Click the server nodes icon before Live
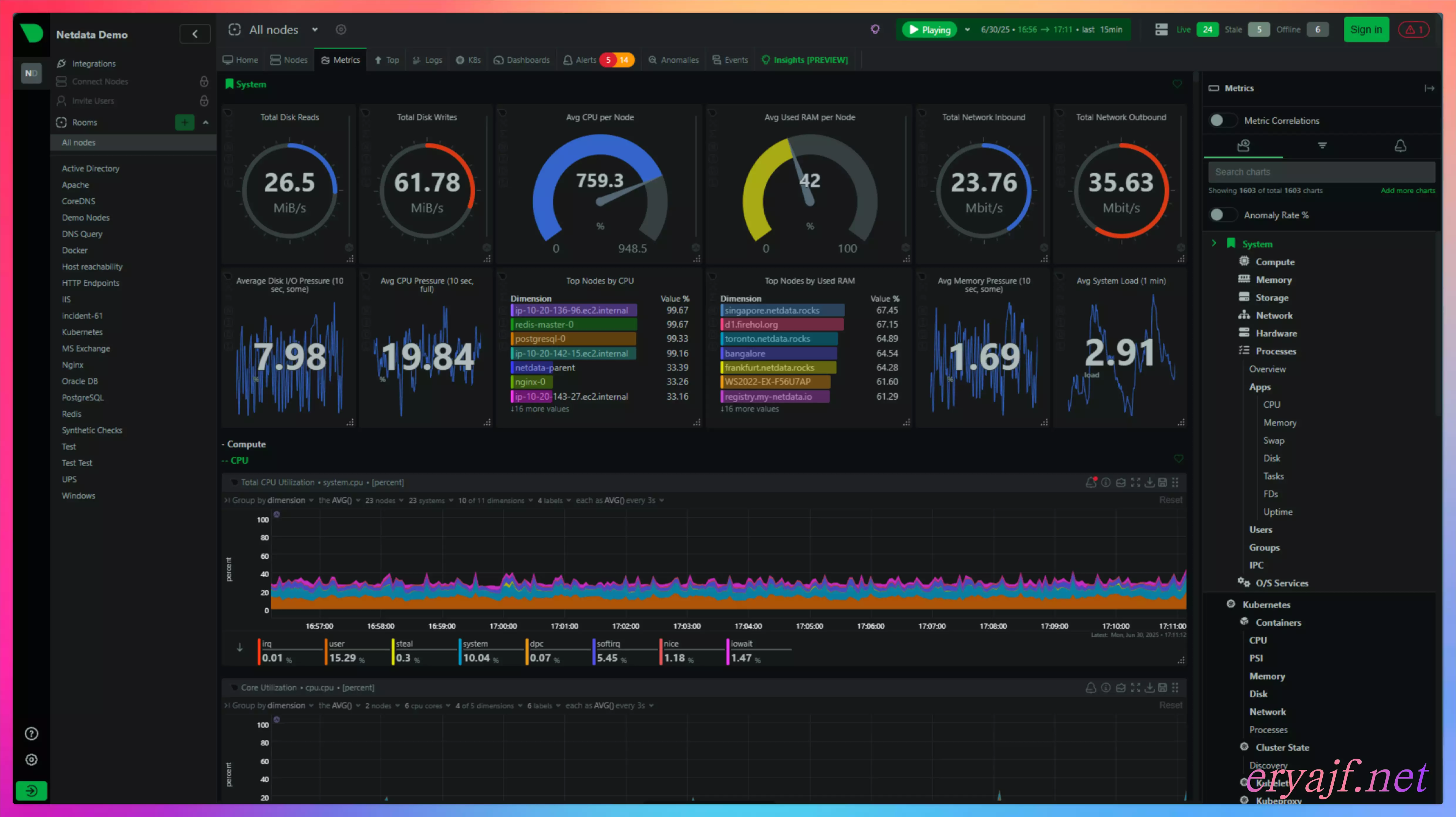The height and width of the screenshot is (817, 1456). [x=1162, y=29]
